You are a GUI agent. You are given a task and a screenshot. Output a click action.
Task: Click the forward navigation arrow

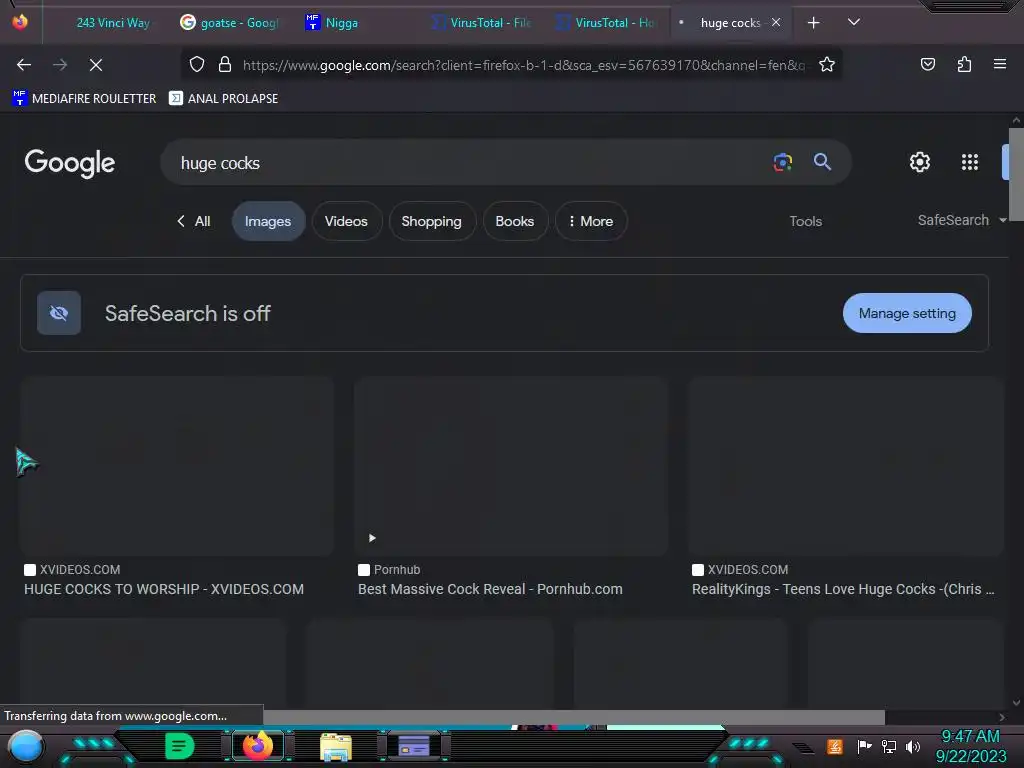pyautogui.click(x=60, y=65)
